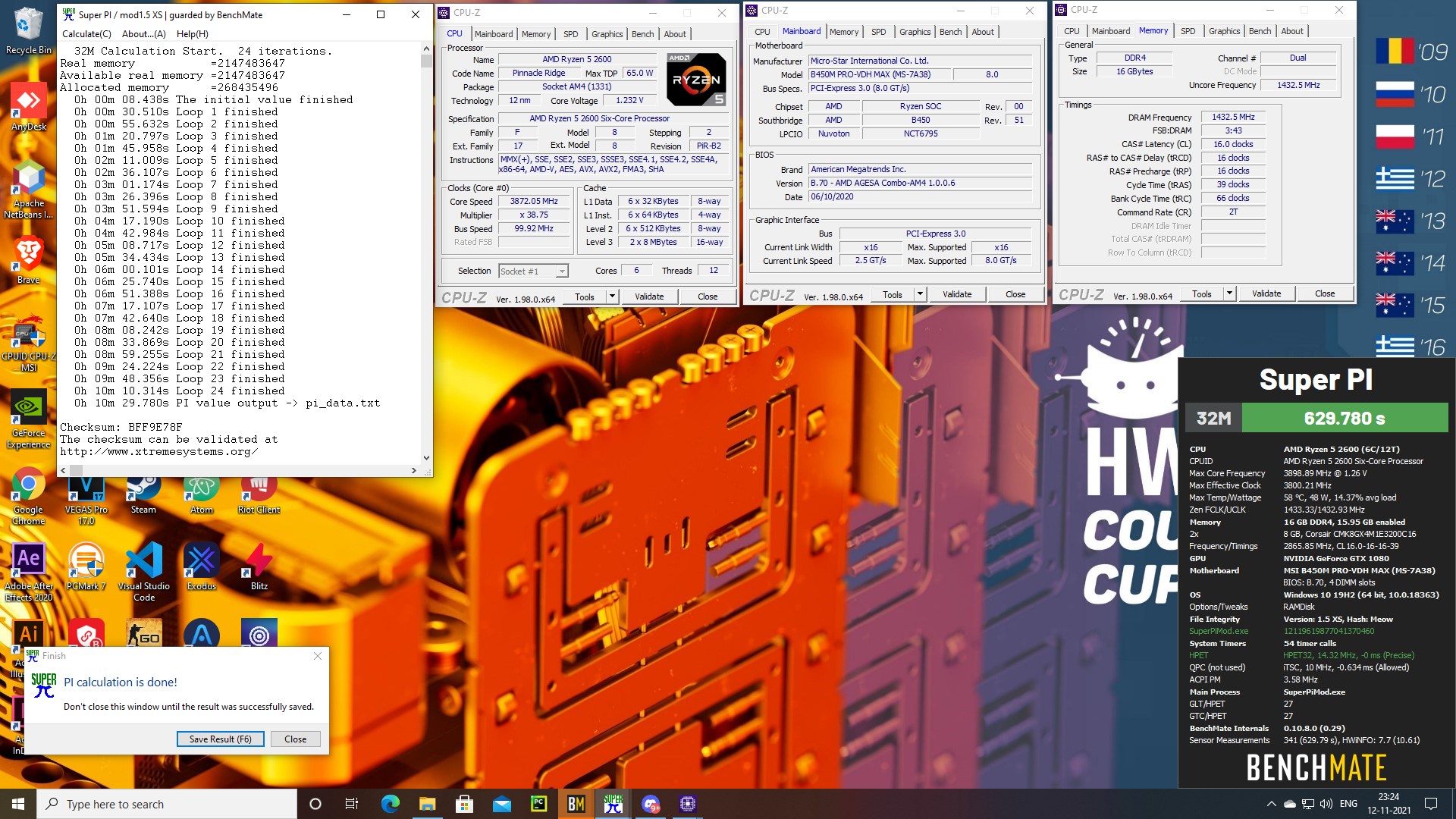This screenshot has height=819, width=1456.
Task: Open the Apache NetBeans desktop shortcut
Action: tap(28, 190)
